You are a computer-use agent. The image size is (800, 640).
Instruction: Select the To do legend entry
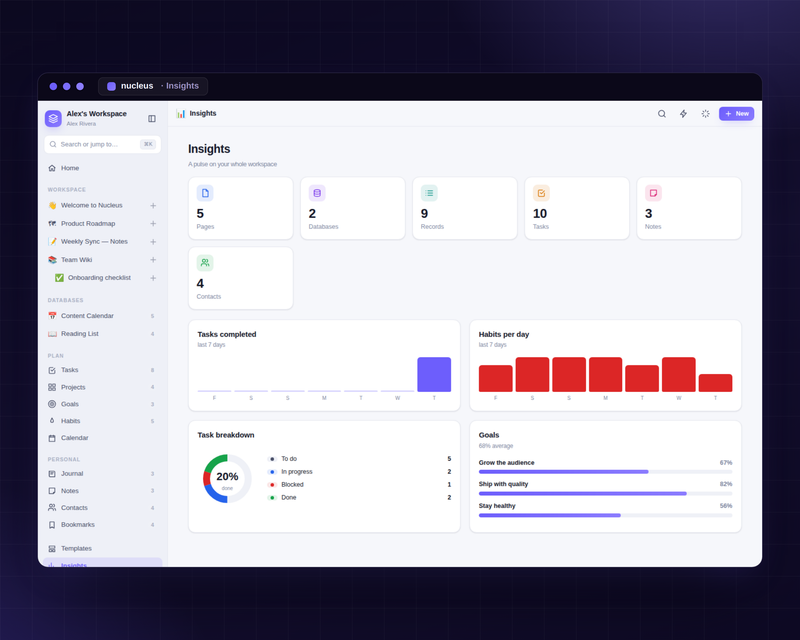point(359,459)
